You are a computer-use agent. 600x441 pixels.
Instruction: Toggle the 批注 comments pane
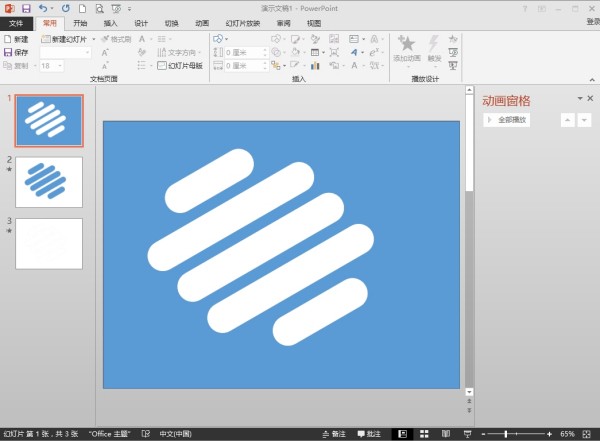(x=367, y=434)
